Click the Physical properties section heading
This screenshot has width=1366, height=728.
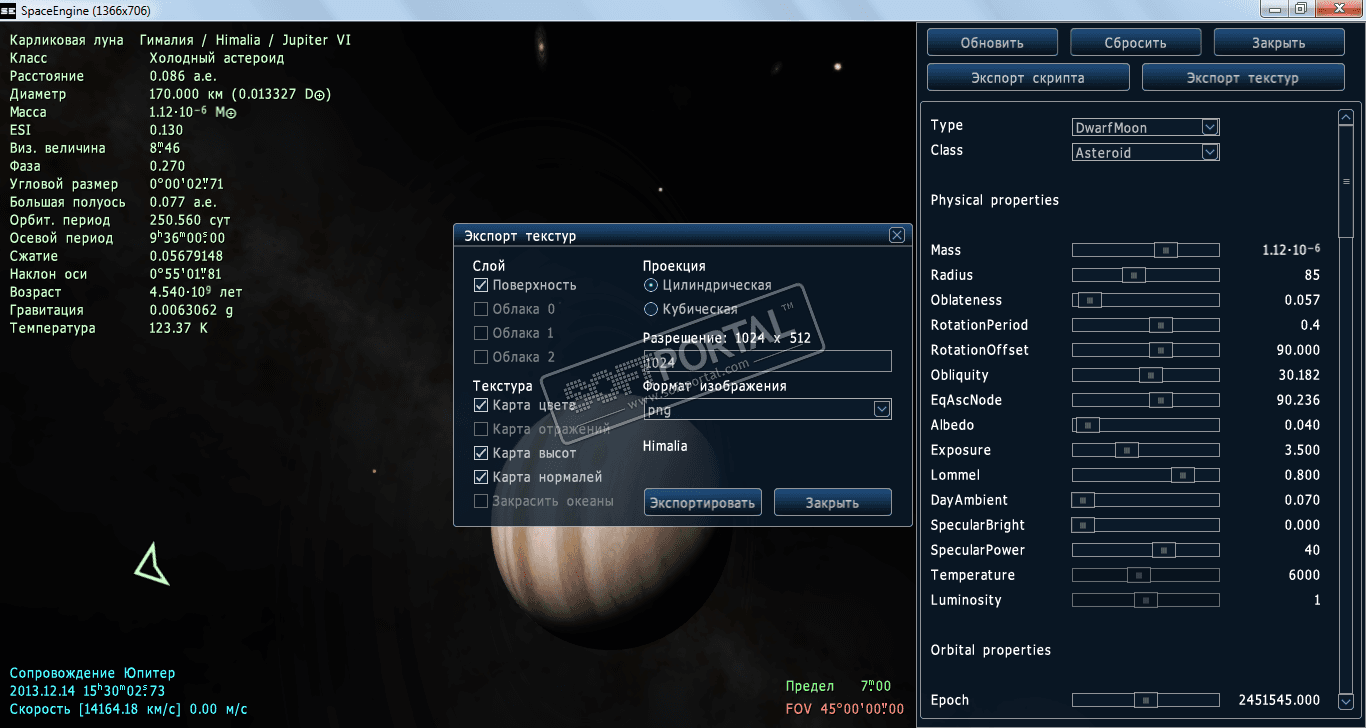pyautogui.click(x=995, y=200)
